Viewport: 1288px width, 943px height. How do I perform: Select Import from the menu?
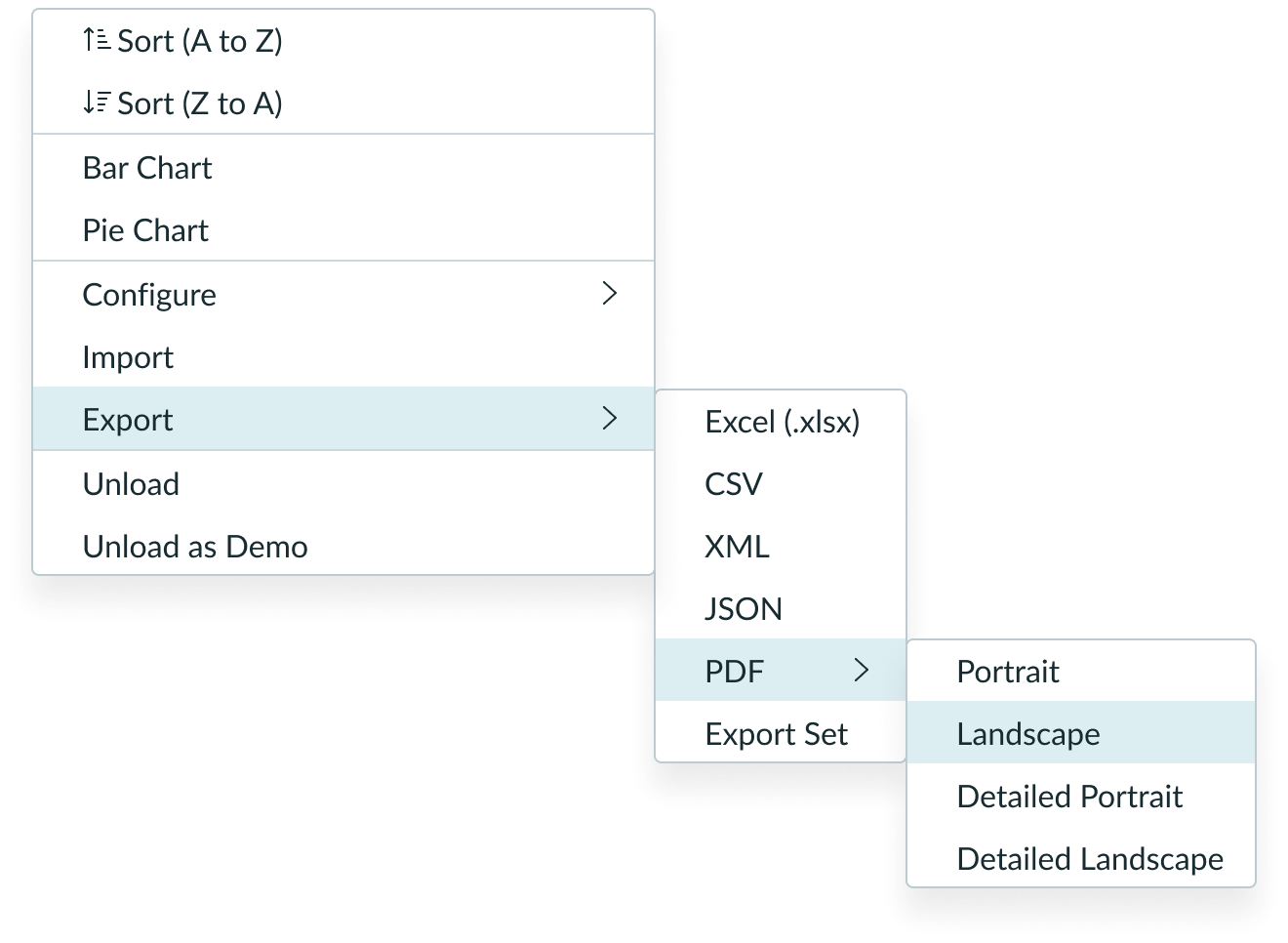click(x=129, y=356)
